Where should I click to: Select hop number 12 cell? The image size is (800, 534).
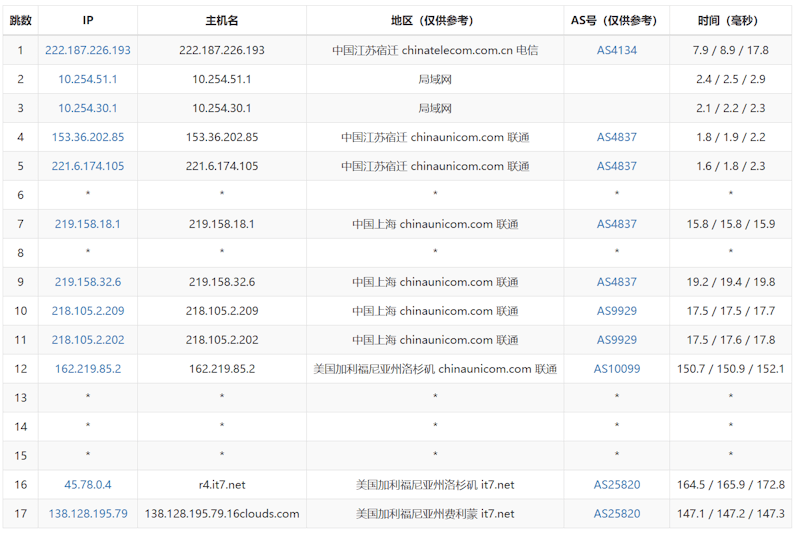click(20, 369)
